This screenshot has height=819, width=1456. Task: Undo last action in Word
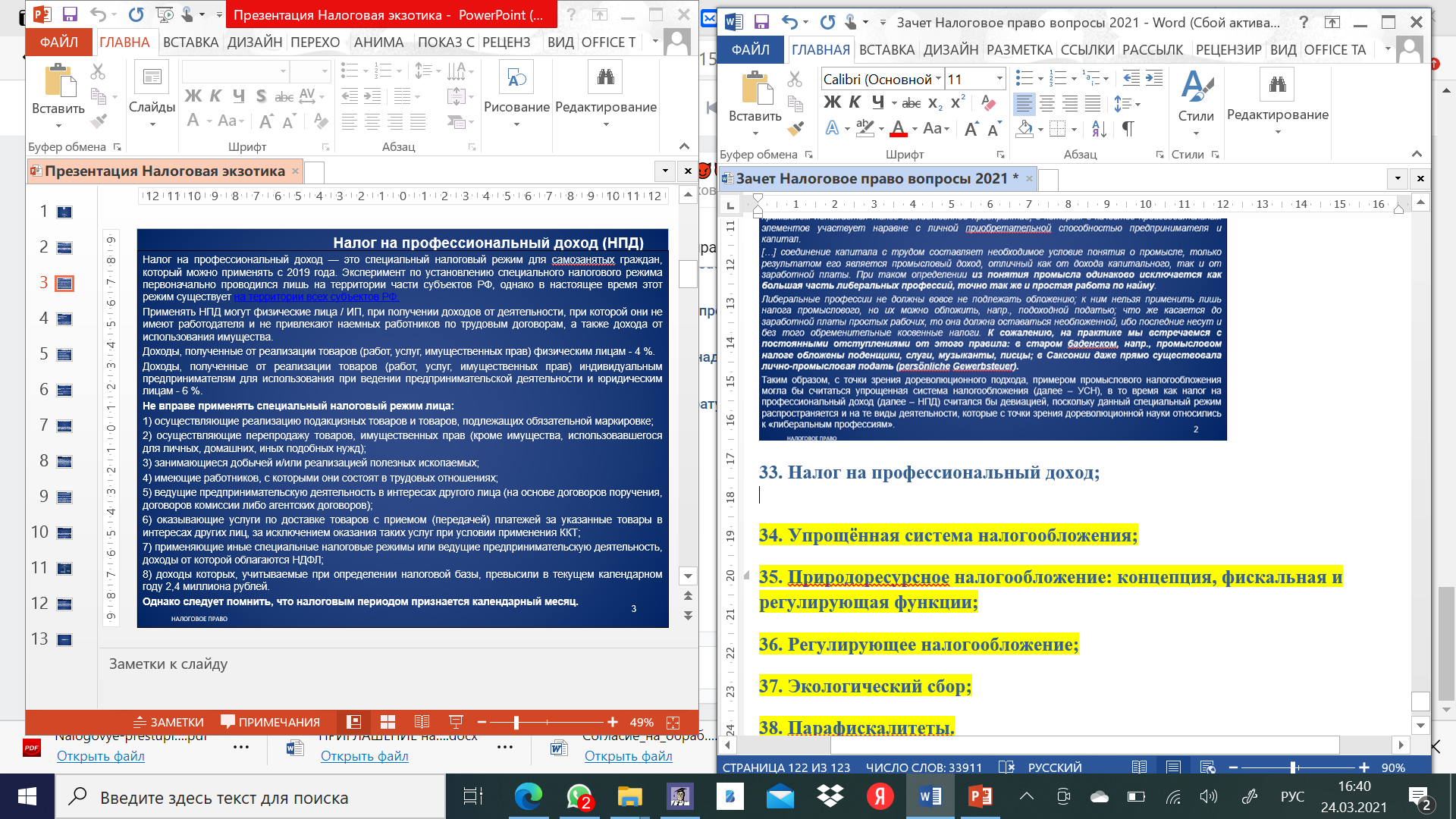(x=789, y=22)
